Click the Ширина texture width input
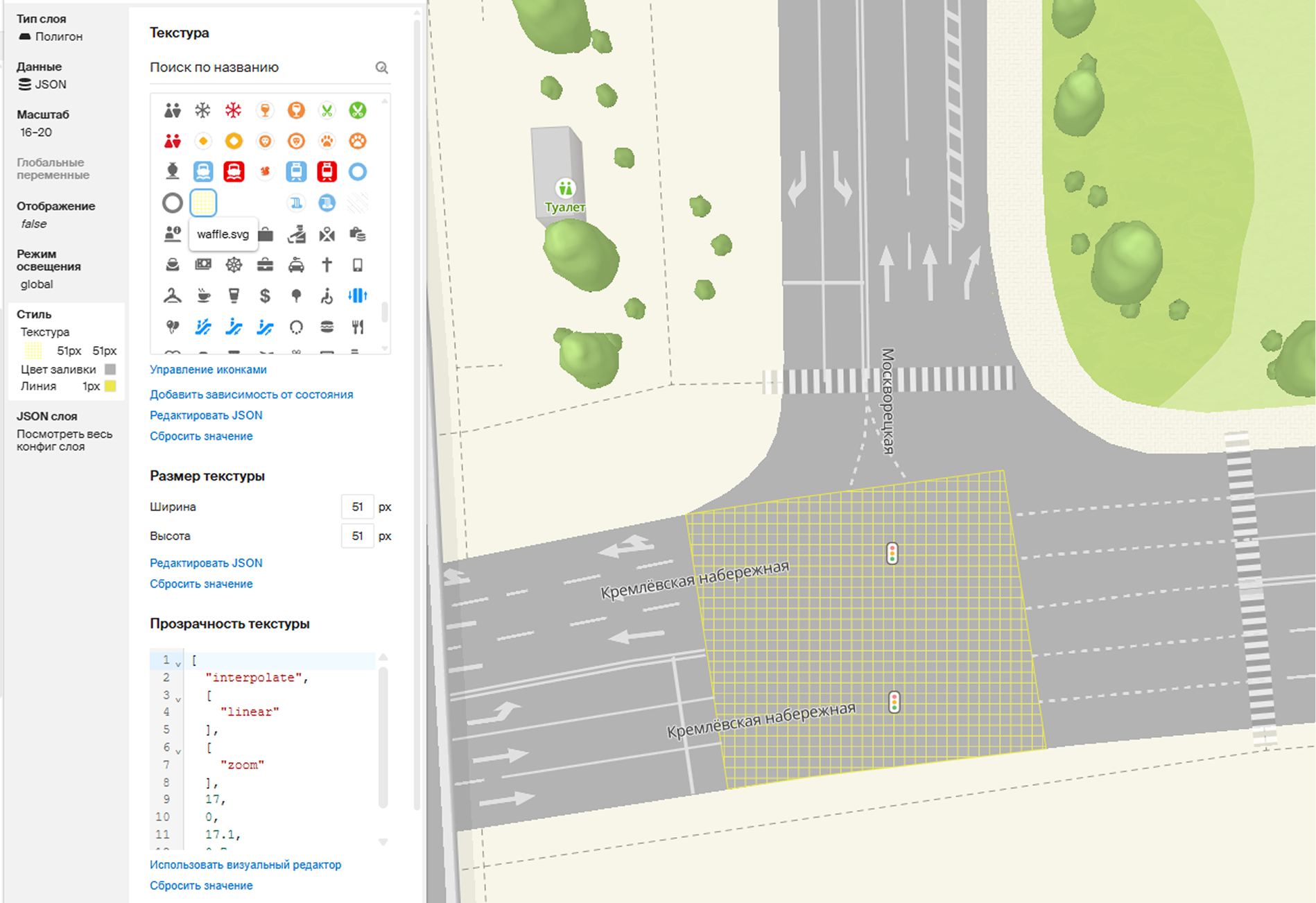Viewport: 1316px width, 903px height. point(357,507)
